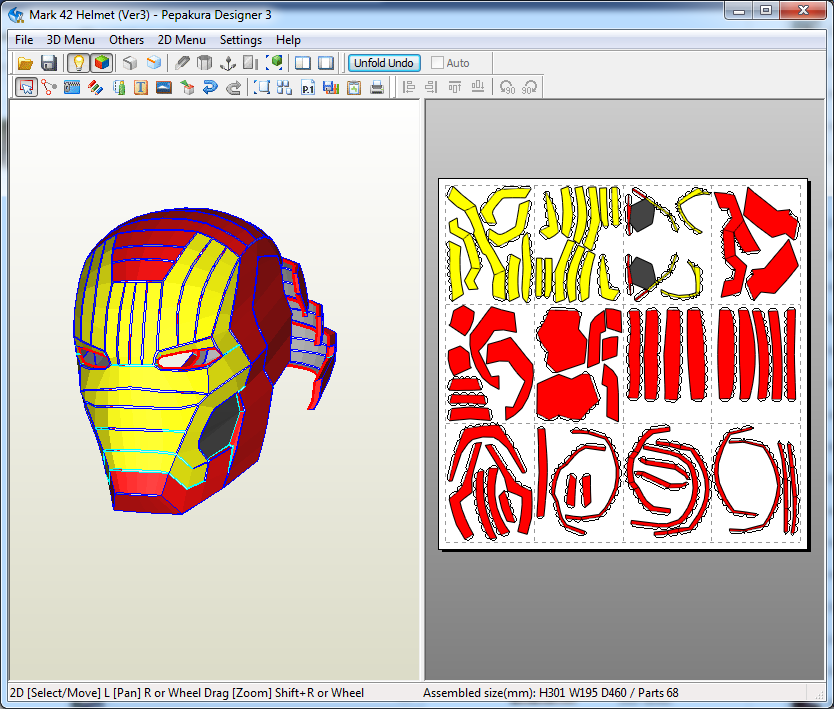Click the gray cube icon in the toolbar

point(130,63)
